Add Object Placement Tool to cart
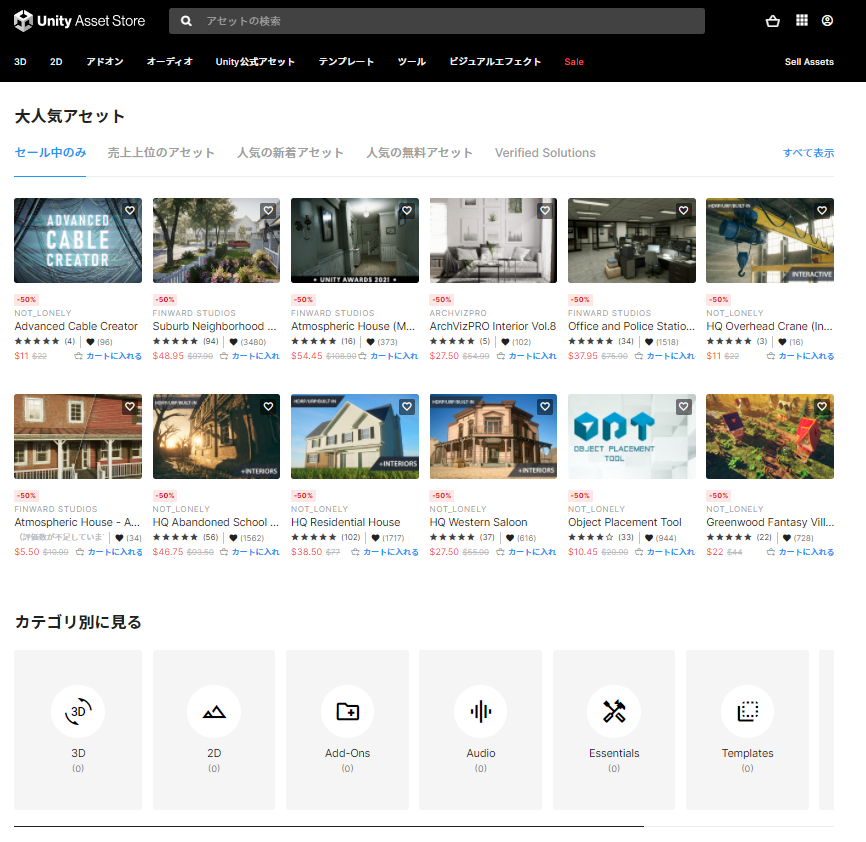This screenshot has height=842, width=866. point(665,552)
